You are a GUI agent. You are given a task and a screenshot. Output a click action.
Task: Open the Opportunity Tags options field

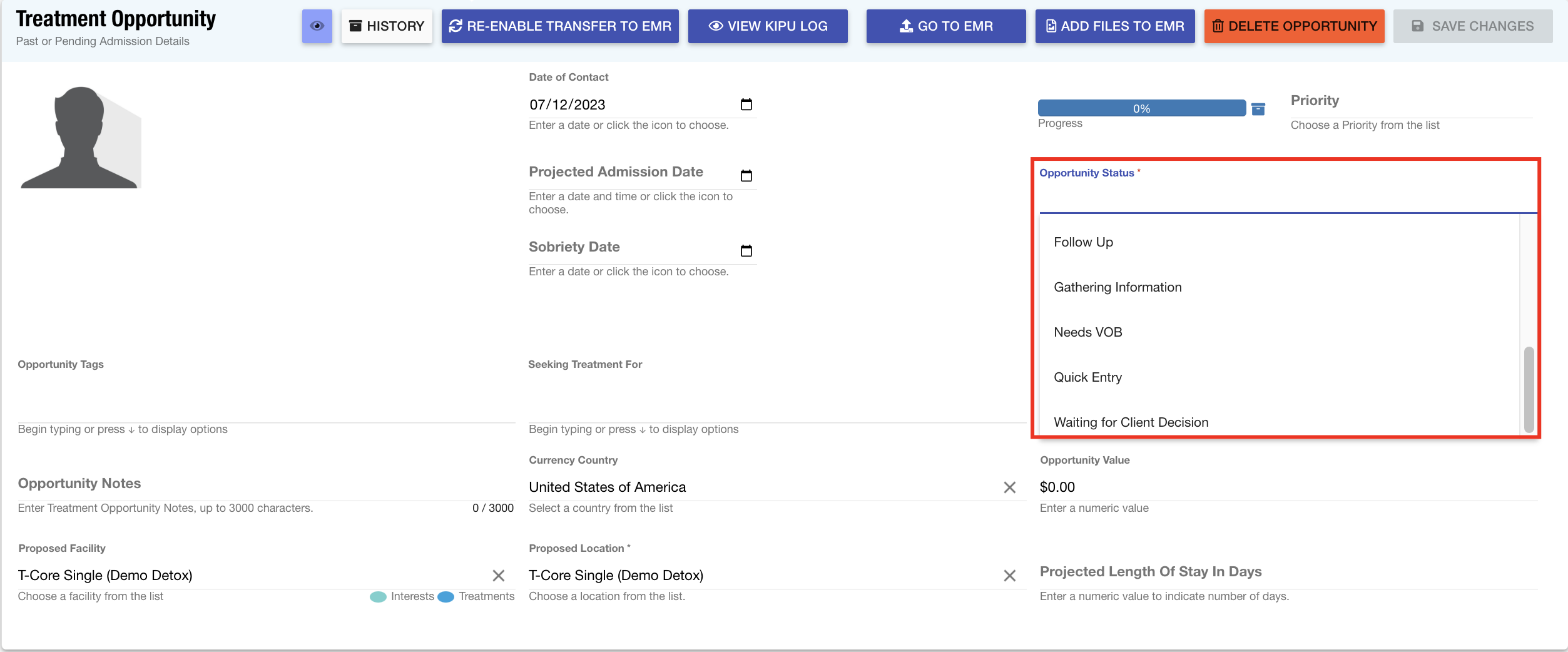pos(266,407)
